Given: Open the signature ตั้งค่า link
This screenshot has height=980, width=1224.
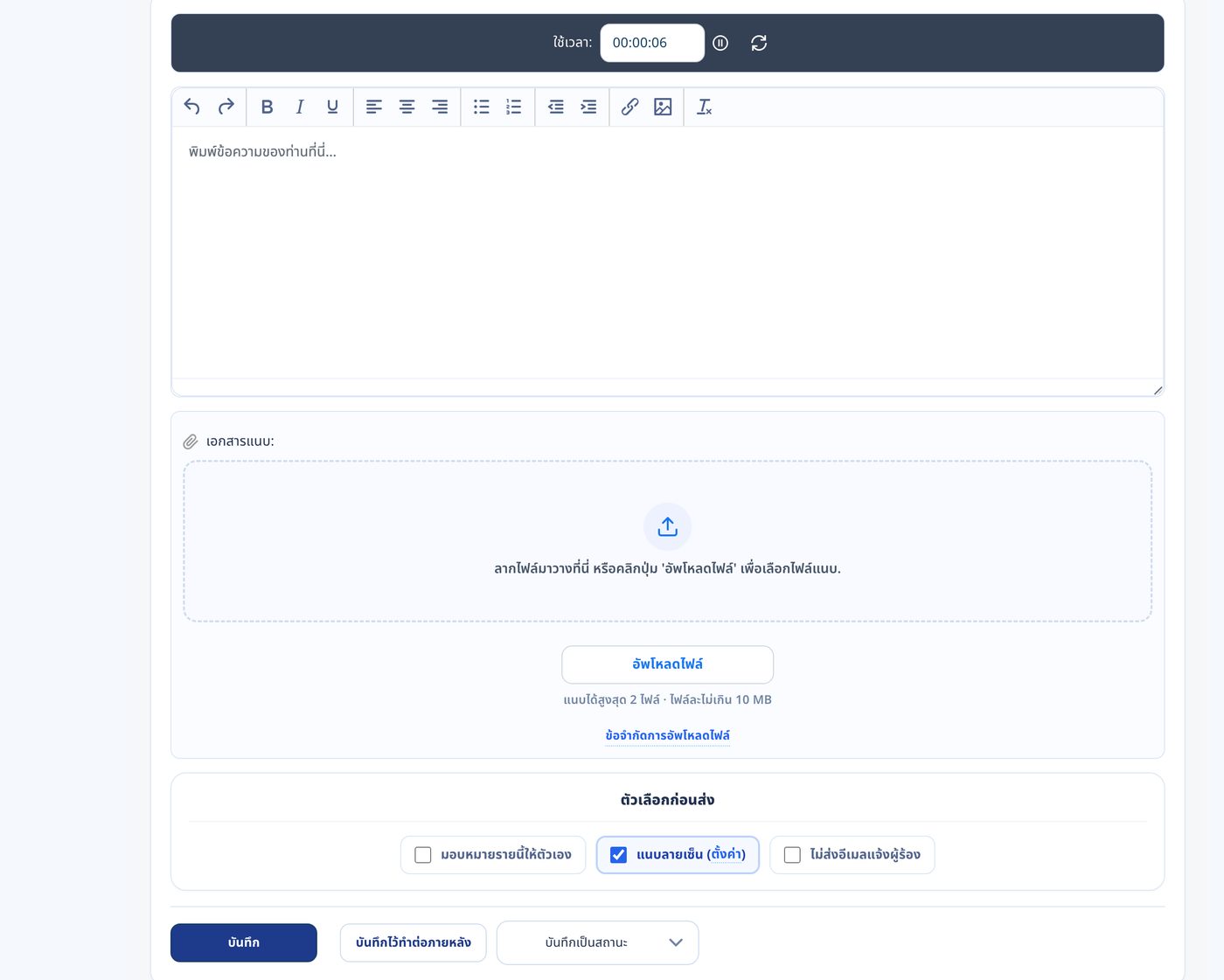Looking at the screenshot, I should [727, 854].
